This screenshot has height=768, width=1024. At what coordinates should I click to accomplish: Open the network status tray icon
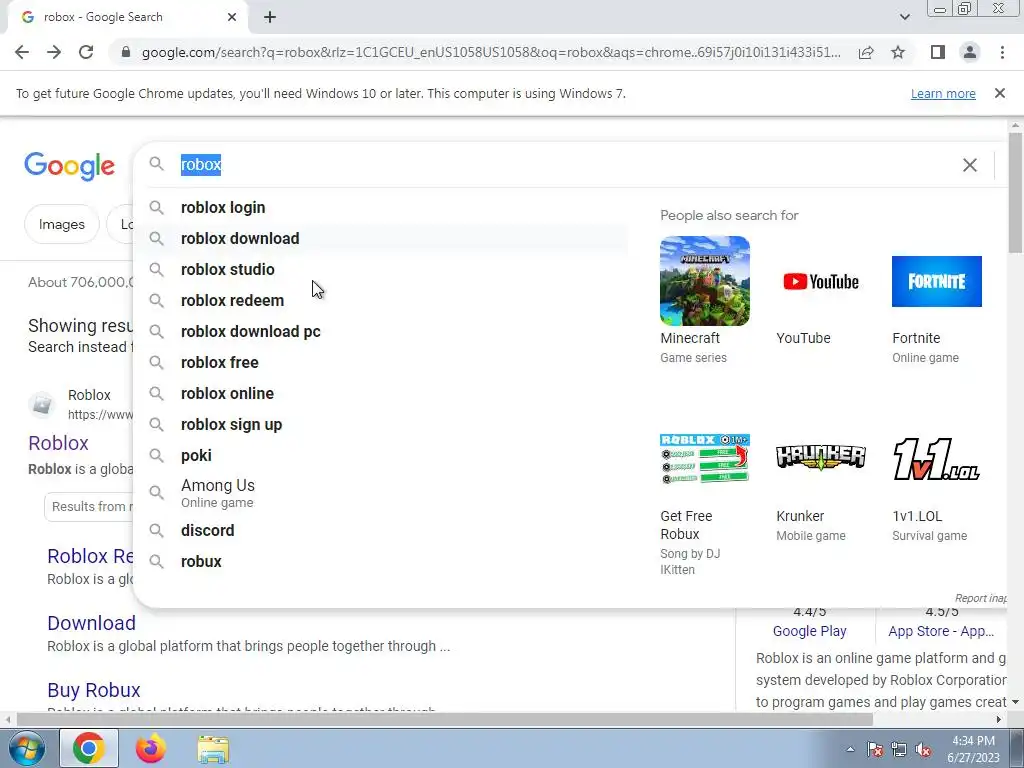899,749
